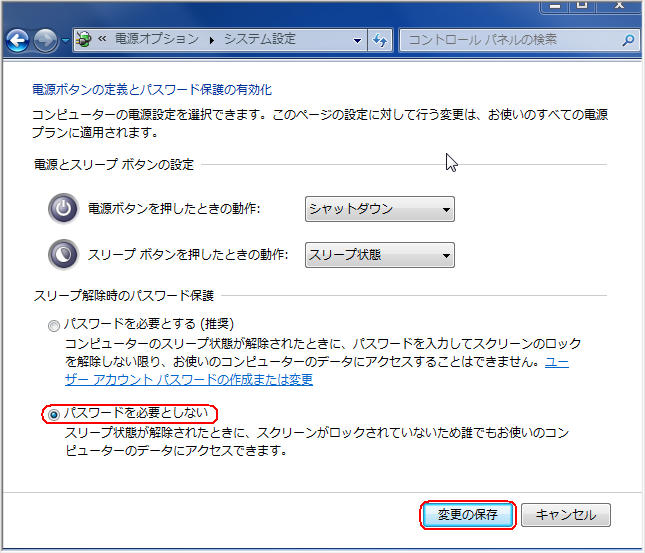The height and width of the screenshot is (553, 645).
Task: Open the recent pages arrow beside the forward button
Action: (65, 40)
